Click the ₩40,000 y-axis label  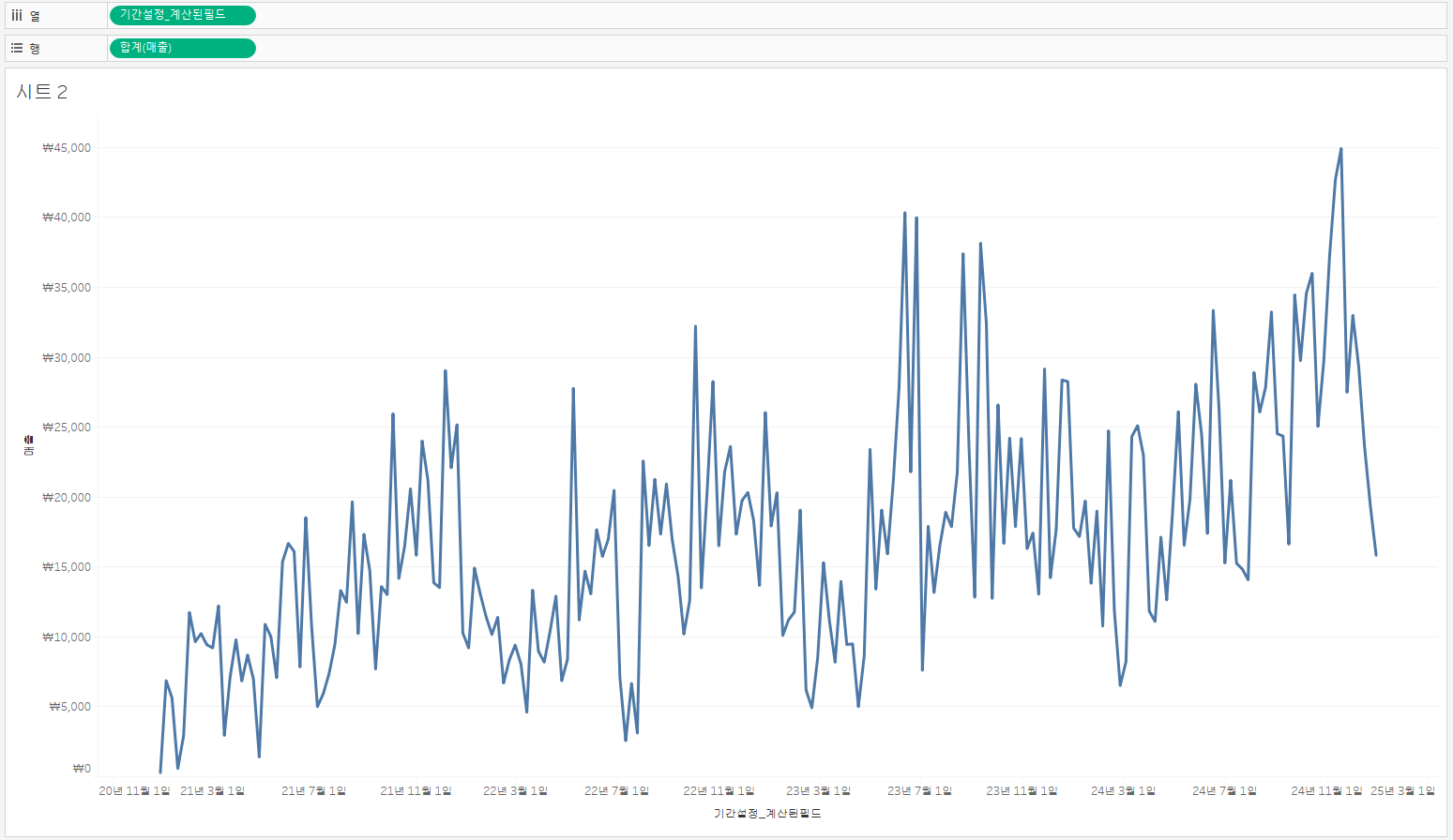pos(67,217)
